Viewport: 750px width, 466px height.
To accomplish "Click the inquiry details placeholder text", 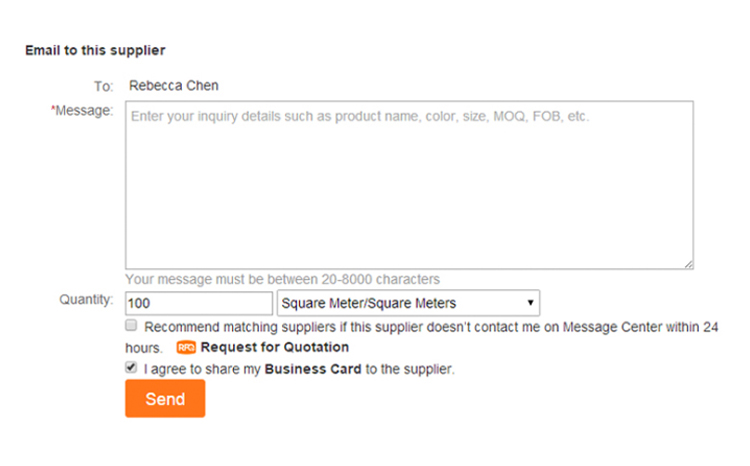I will (x=360, y=116).
